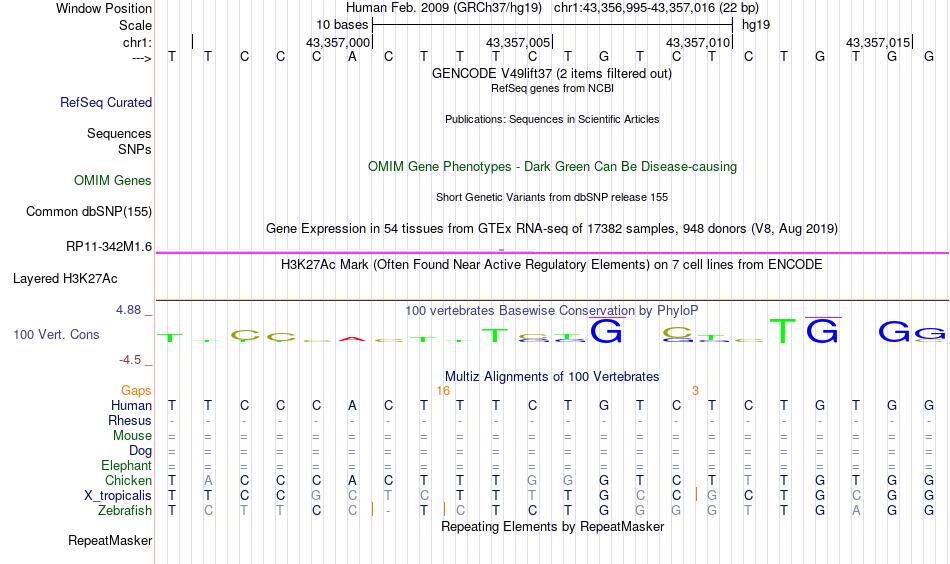Click the scale bar line

tap(553, 25)
